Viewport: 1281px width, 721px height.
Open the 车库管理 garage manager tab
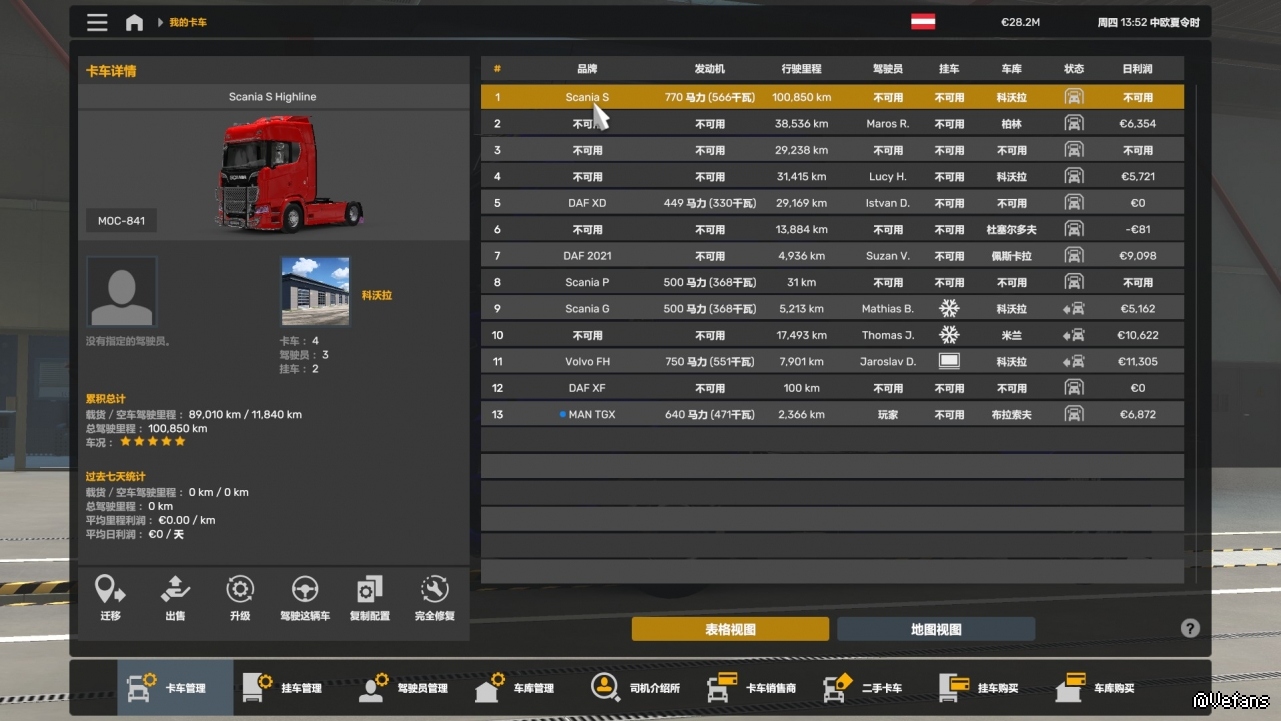tap(523, 687)
